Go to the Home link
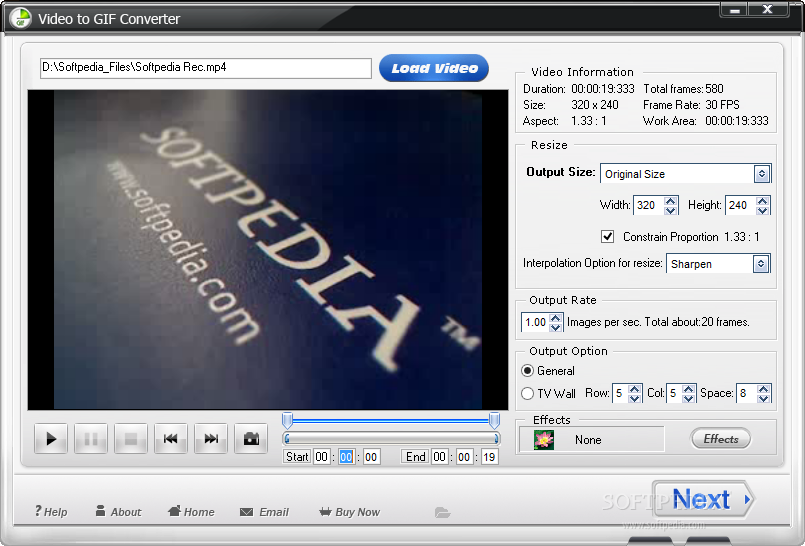 [191, 512]
